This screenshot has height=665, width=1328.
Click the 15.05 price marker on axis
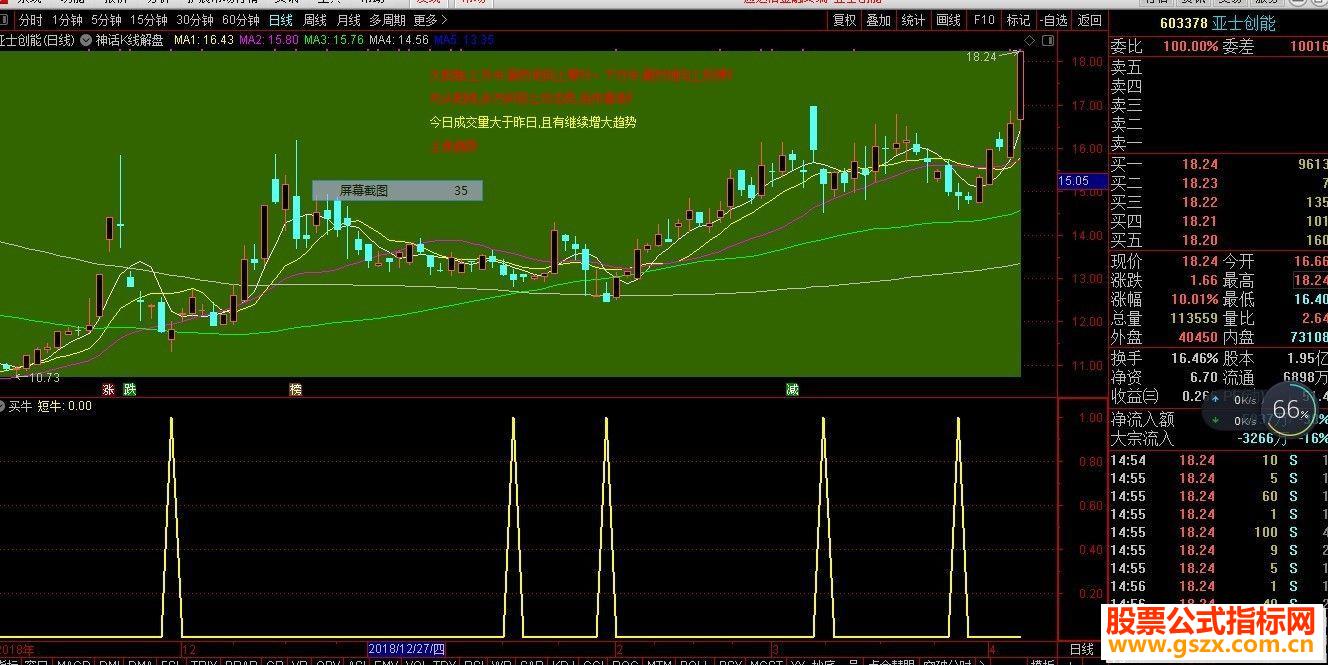pos(1082,181)
